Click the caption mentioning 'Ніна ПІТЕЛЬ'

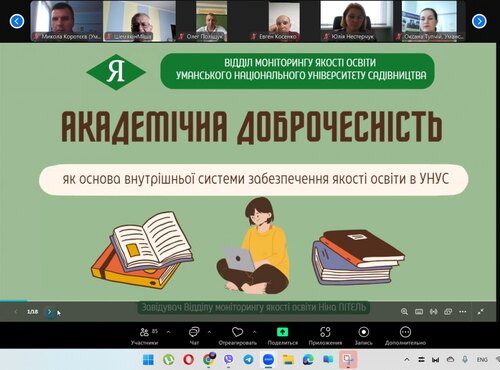pyautogui.click(x=253, y=307)
